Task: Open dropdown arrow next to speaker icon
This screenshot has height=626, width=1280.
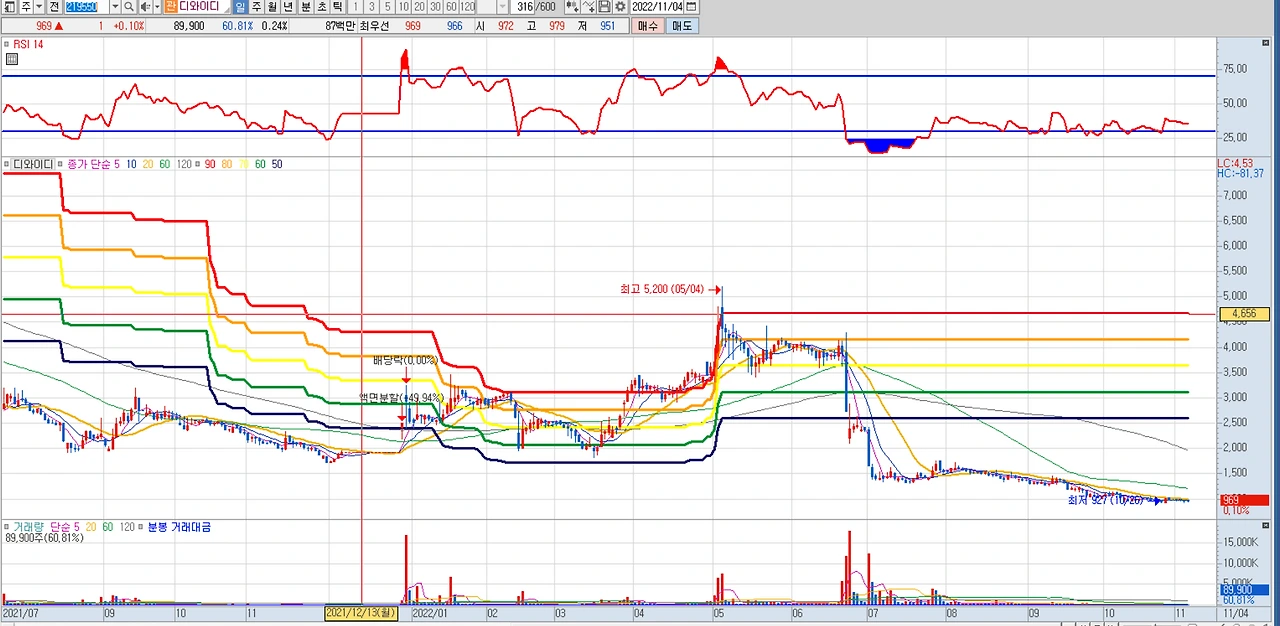Action: pos(157,7)
